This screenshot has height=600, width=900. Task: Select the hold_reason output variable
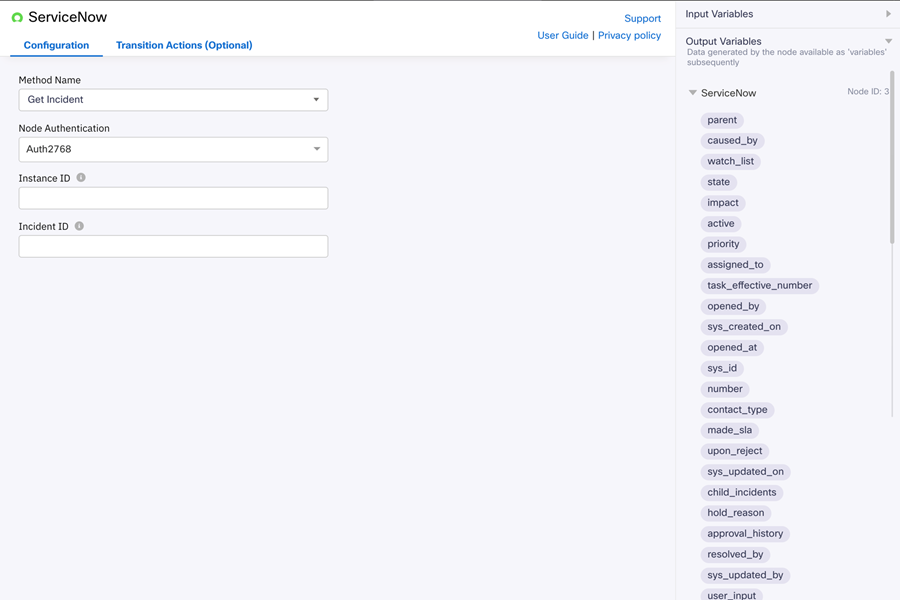736,513
